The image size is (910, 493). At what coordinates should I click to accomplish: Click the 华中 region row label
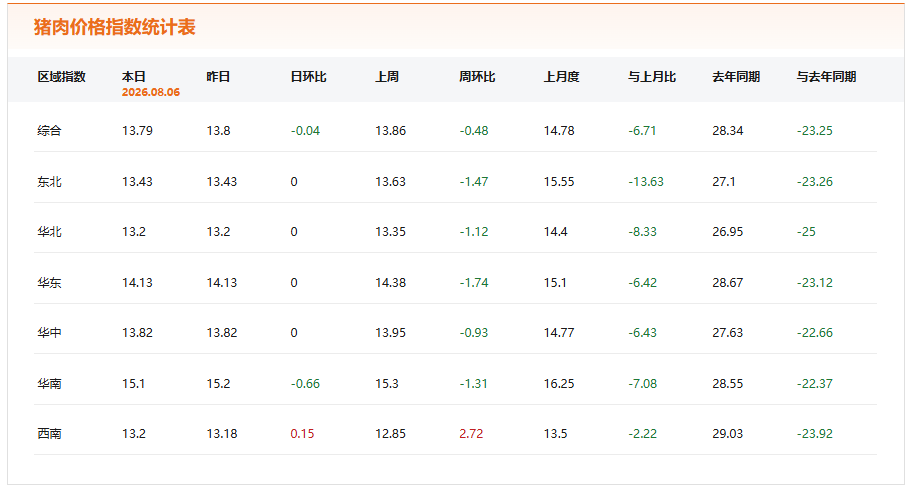(49, 333)
